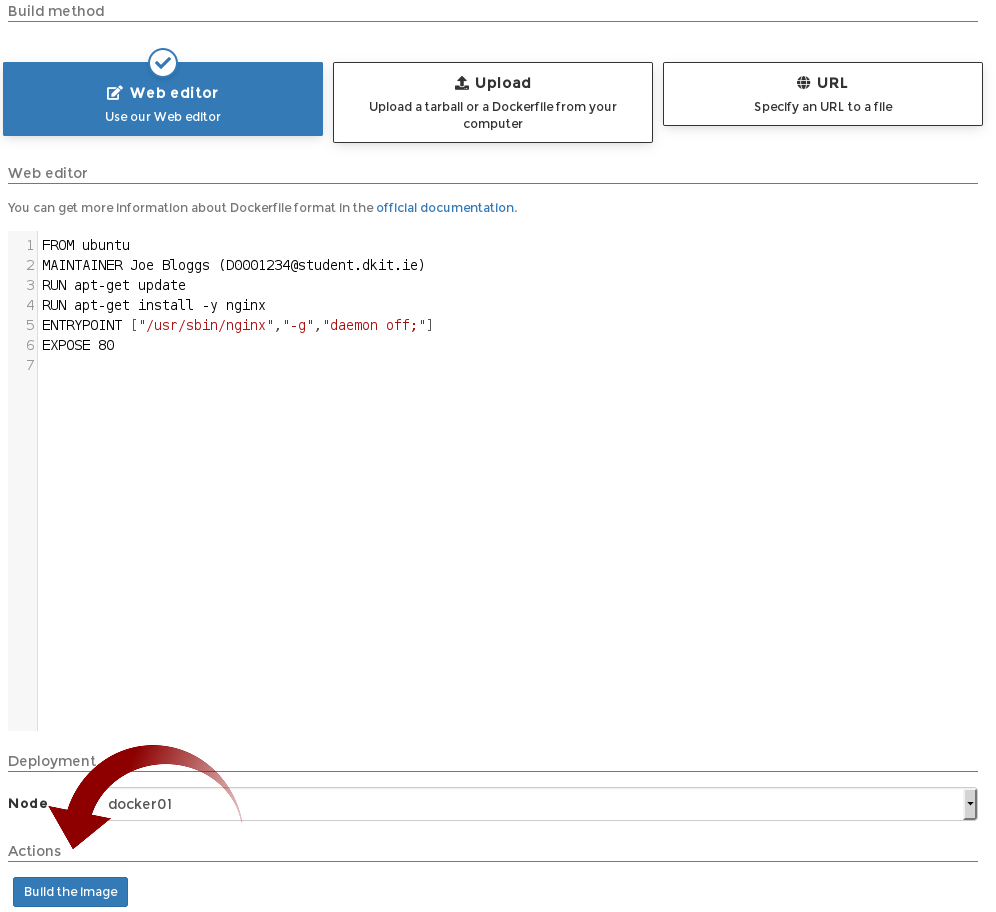The width and height of the screenshot is (996, 912).
Task: Click the "/usr/sbin/nginx" string
Action: coord(206,325)
